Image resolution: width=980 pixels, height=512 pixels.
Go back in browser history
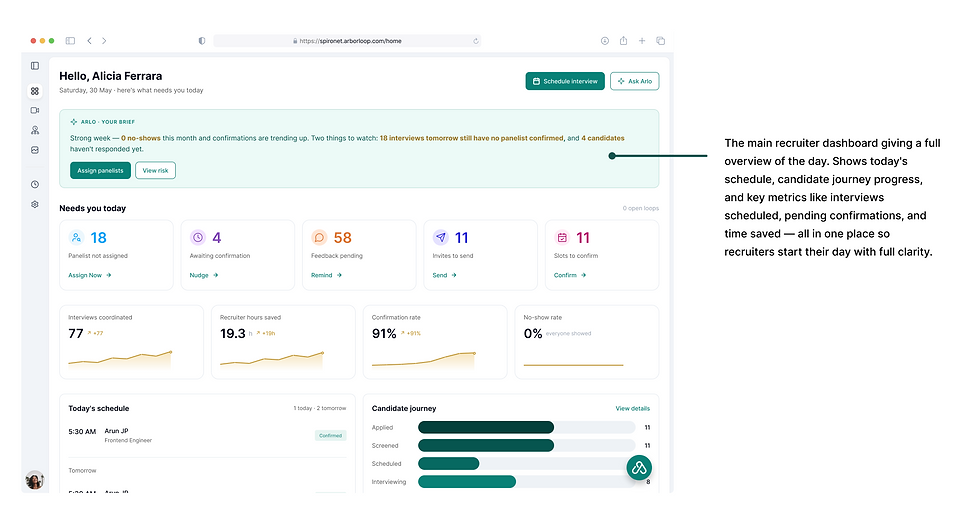coord(89,41)
